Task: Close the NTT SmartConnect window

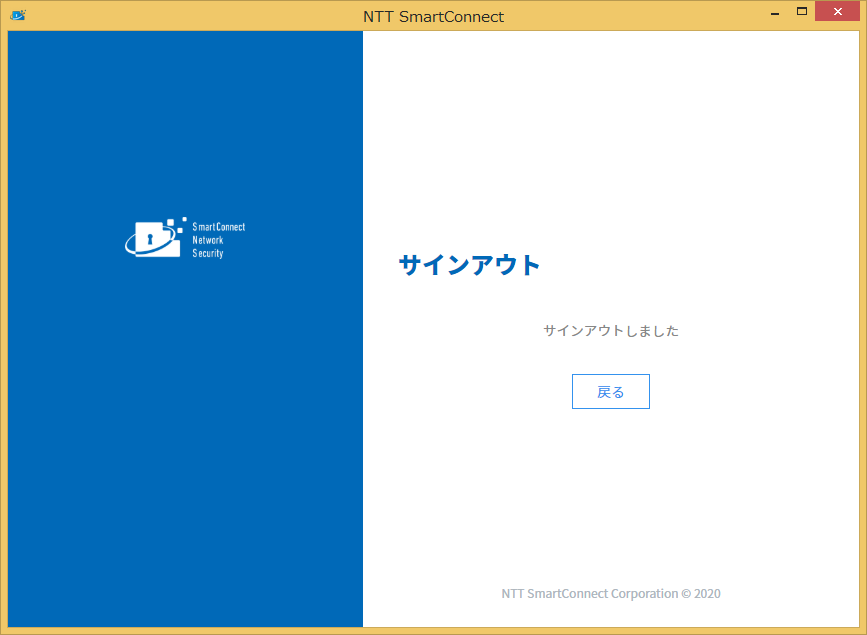Action: pyautogui.click(x=837, y=12)
